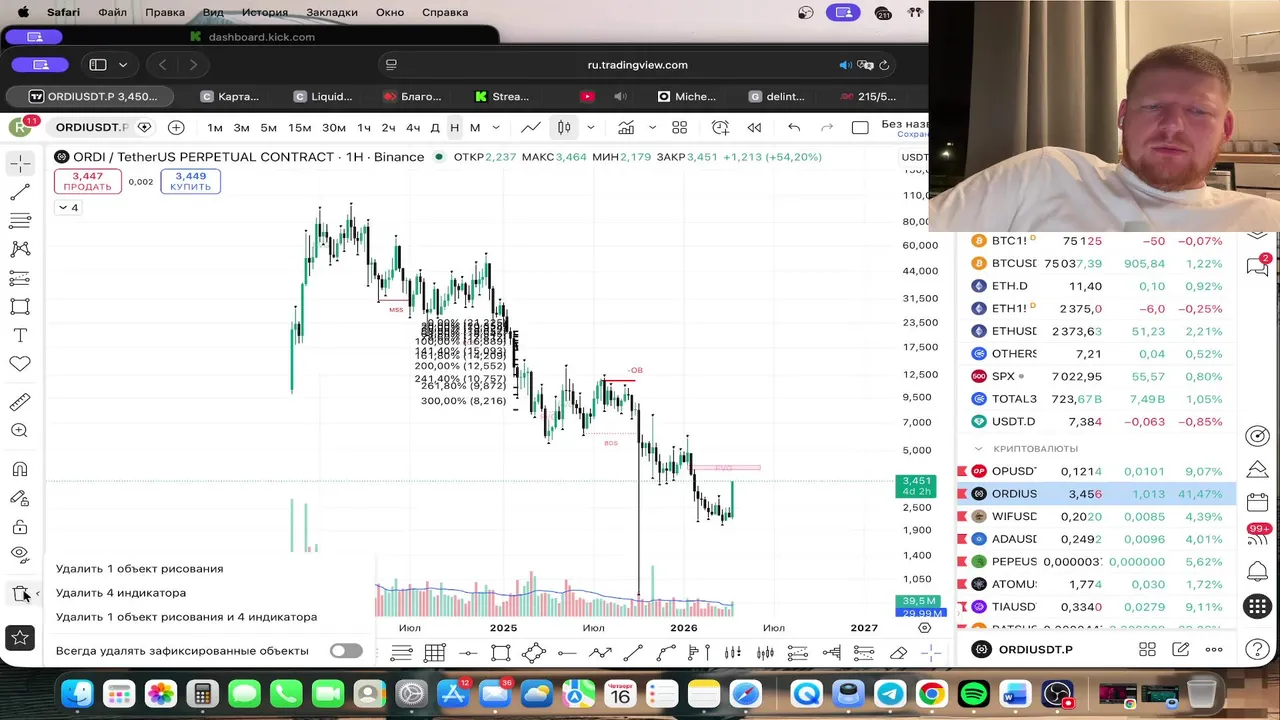Click the КУПИТЬ 3,449 button
The image size is (1280, 720).
190,181
